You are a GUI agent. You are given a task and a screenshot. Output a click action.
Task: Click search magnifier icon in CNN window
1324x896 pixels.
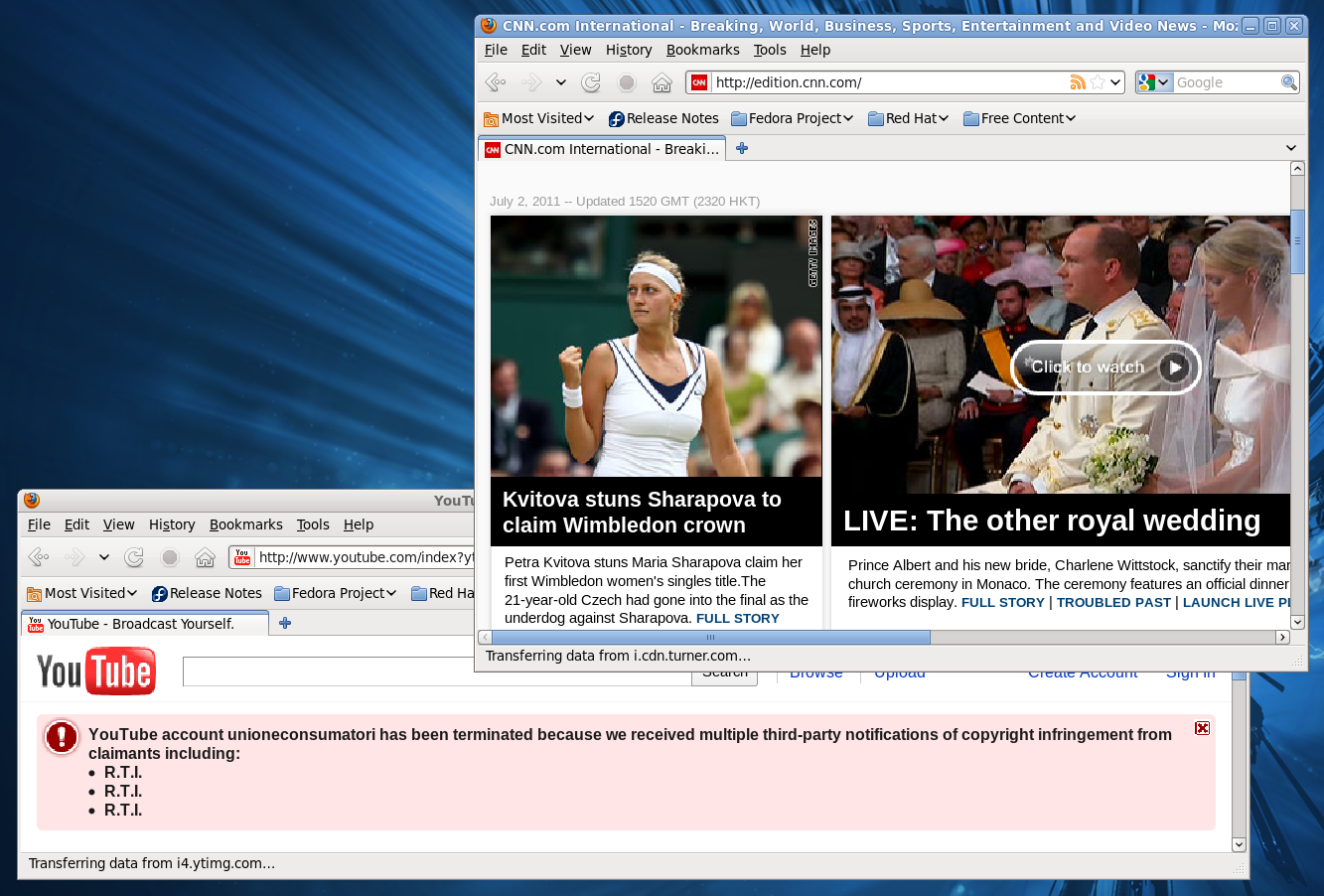[1288, 82]
